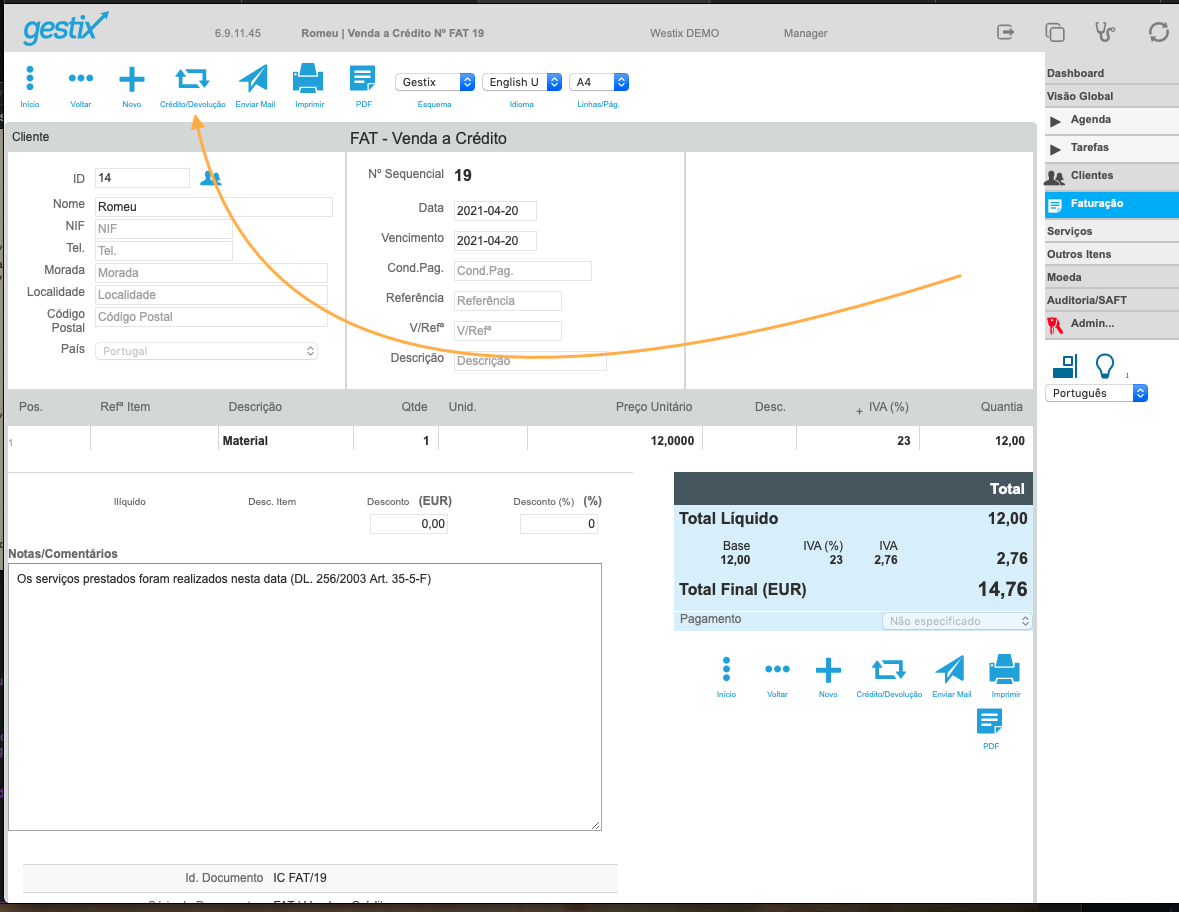The image size is (1179, 912).
Task: Click the lightbulb tips icon in sidebar
Action: click(x=1105, y=366)
